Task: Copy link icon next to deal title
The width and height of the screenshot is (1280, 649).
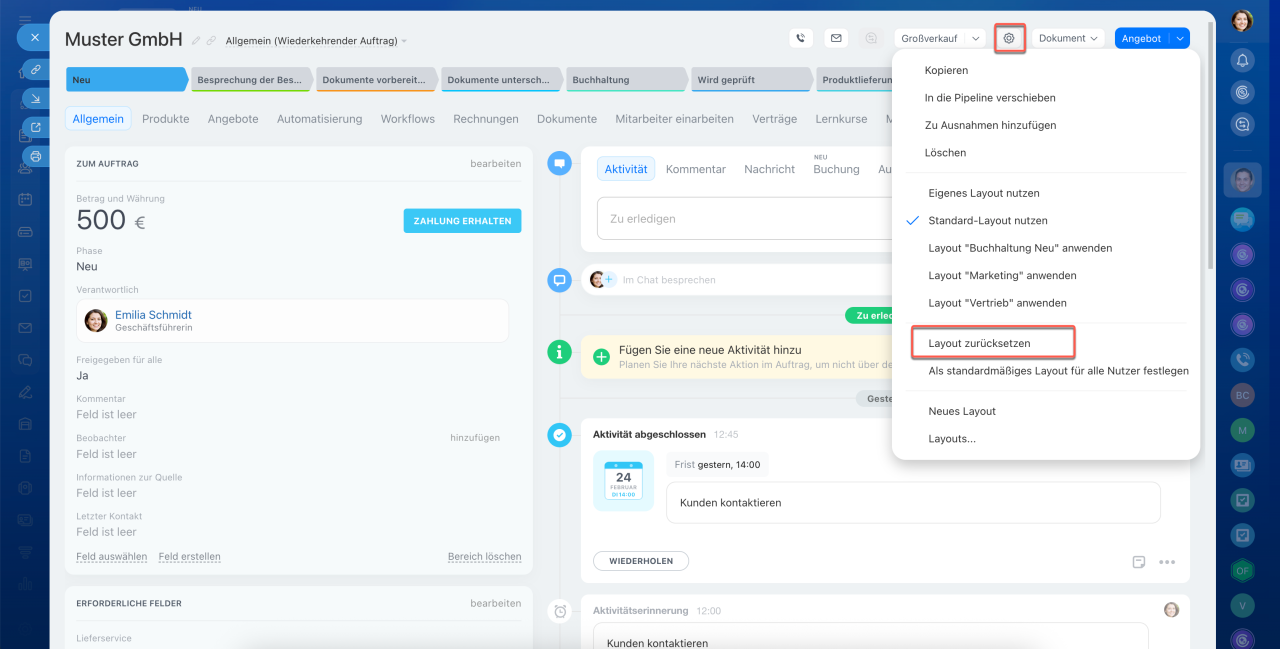Action: (211, 41)
